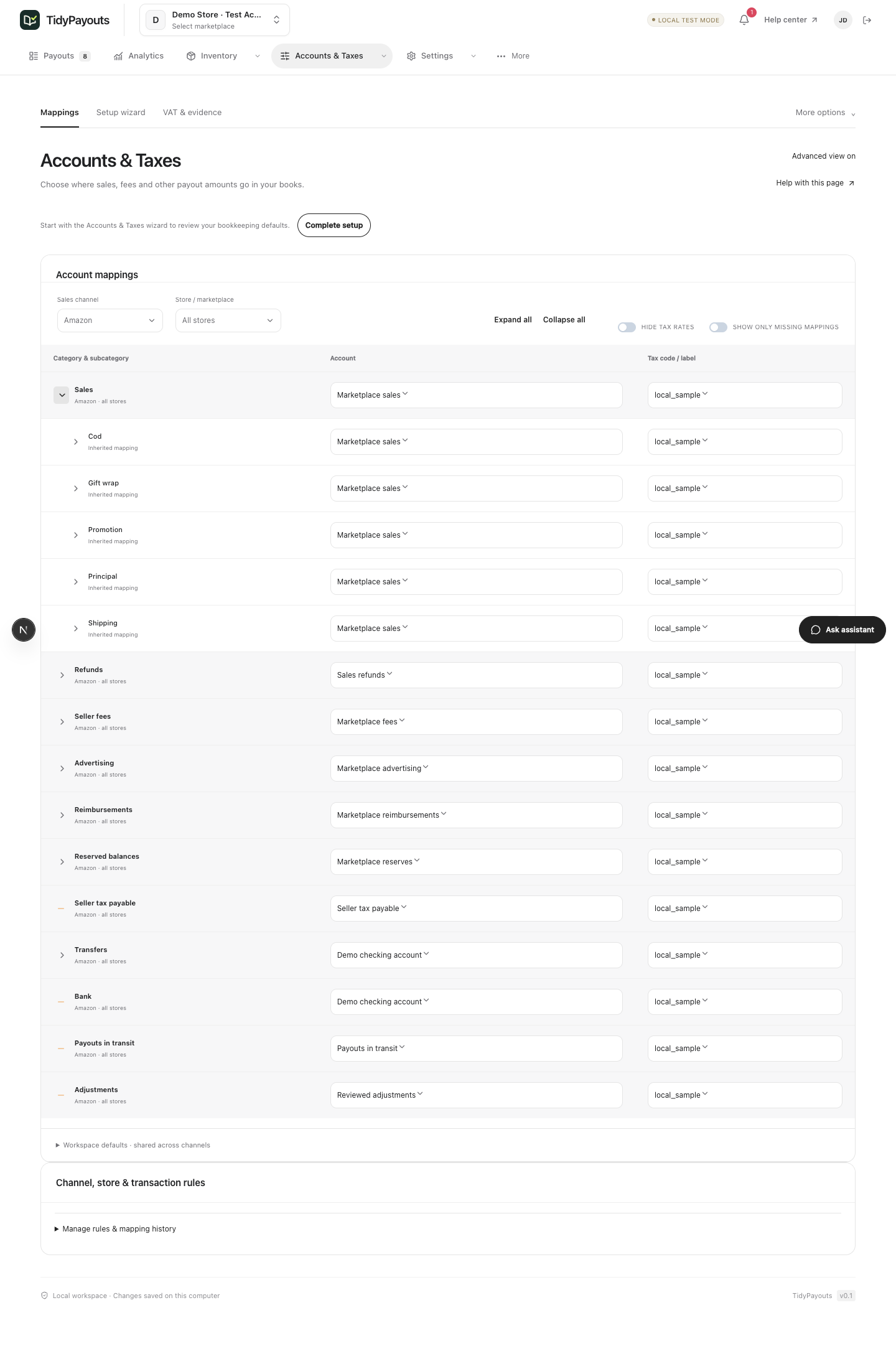The image size is (896, 1346).
Task: Open the Help center link
Action: [790, 20]
